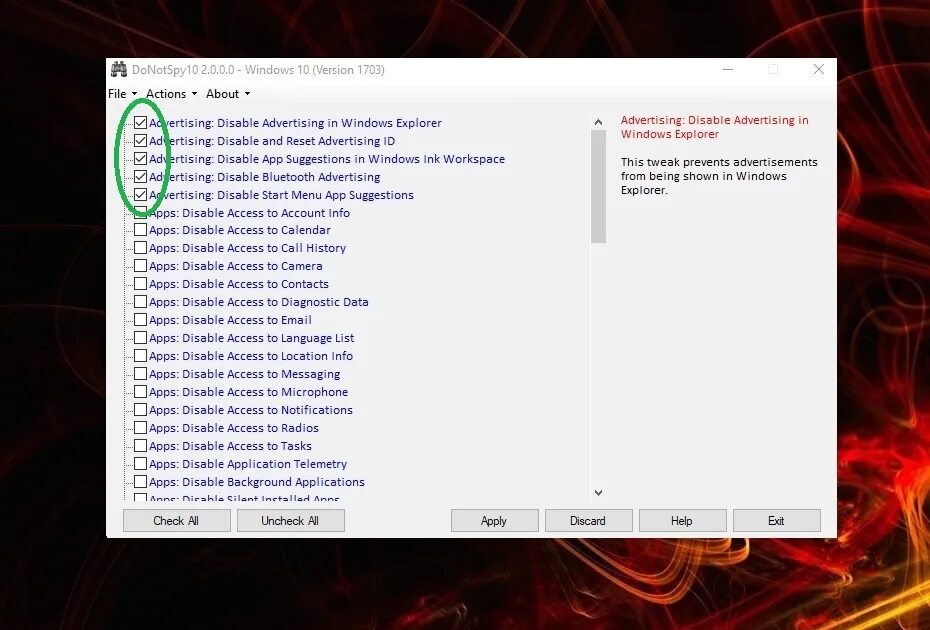Check Disable Access to Email
This screenshot has height=630, width=930.
pyautogui.click(x=141, y=320)
